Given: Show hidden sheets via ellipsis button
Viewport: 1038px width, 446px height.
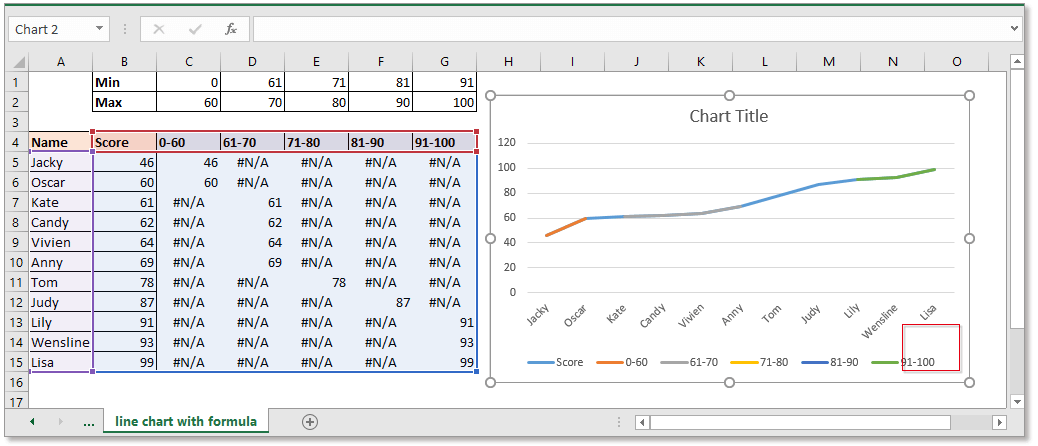Looking at the screenshot, I should (89, 422).
